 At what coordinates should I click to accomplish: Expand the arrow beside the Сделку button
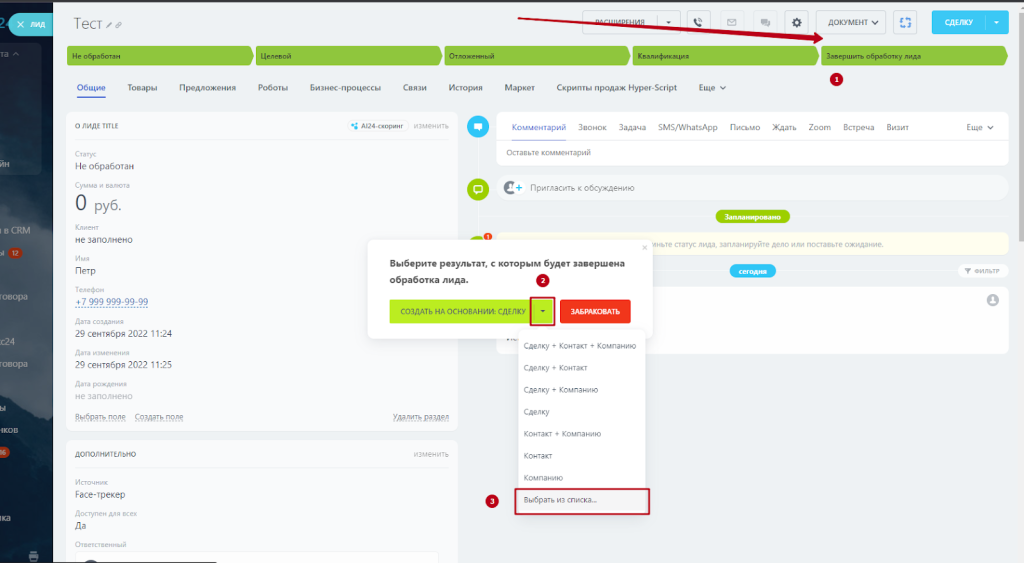(x=996, y=22)
